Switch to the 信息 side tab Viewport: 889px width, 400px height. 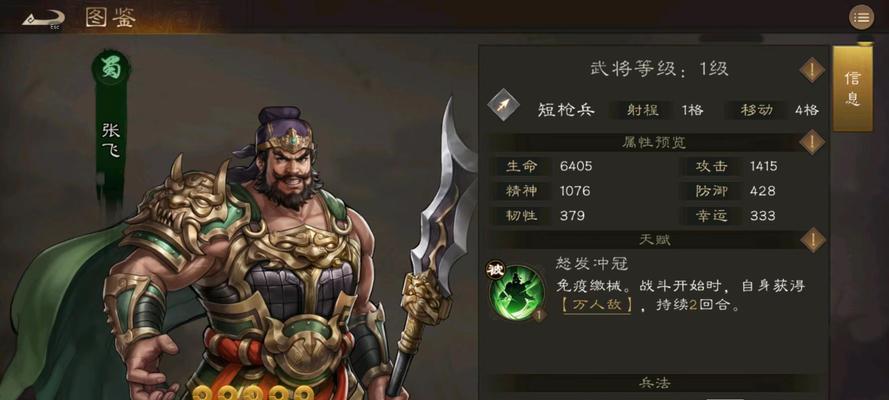coord(852,89)
